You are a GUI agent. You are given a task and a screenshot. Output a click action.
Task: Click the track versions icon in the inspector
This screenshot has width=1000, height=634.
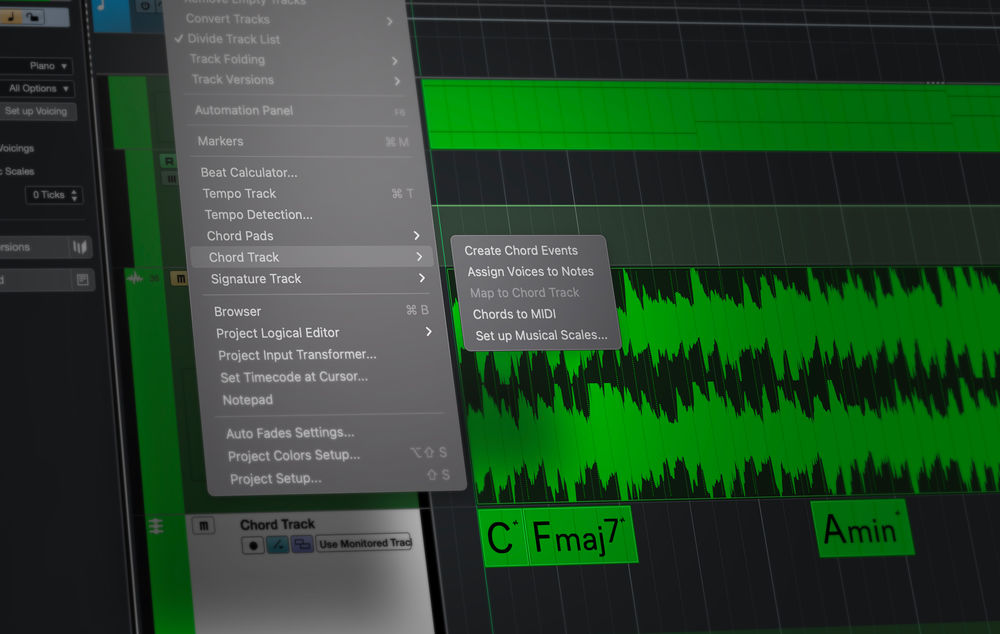pos(80,247)
